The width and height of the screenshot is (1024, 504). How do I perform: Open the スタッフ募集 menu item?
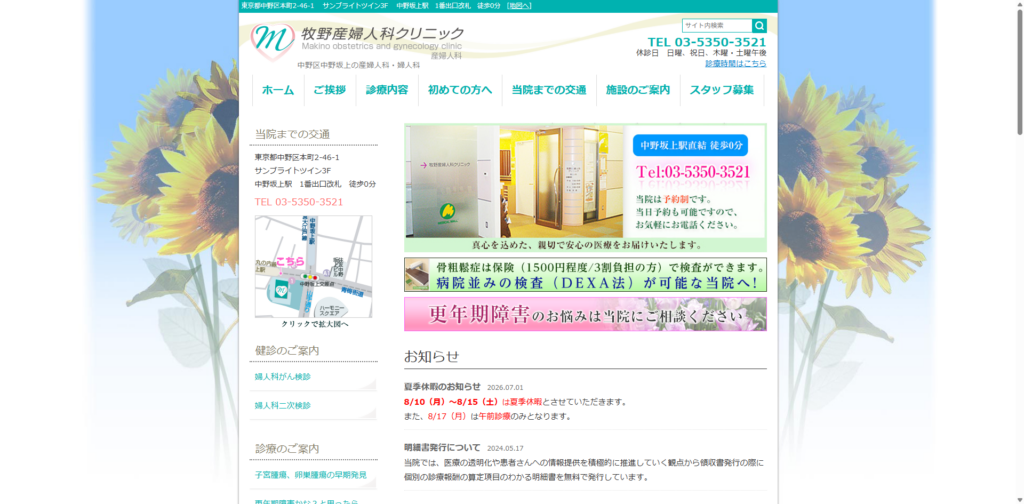point(722,90)
